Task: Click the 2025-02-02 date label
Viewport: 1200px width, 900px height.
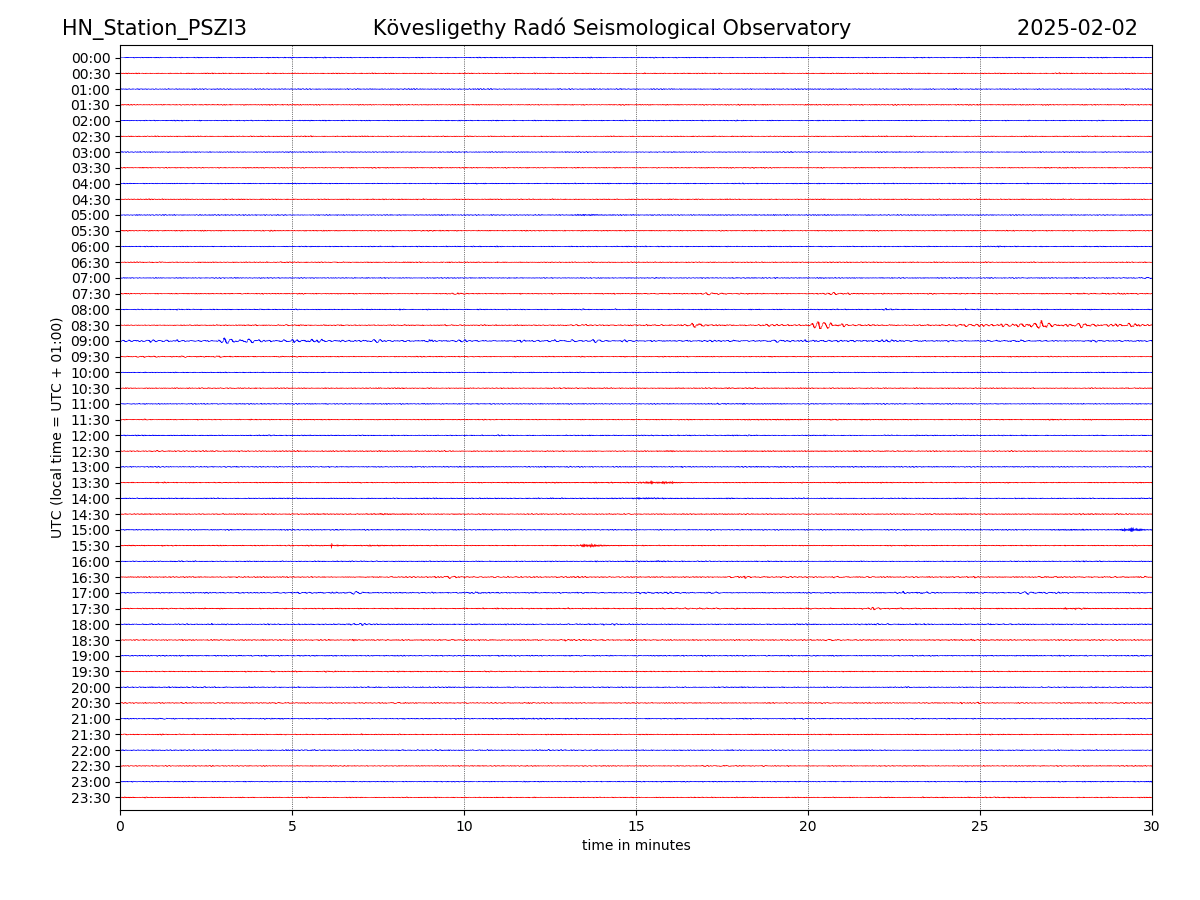Action: pos(1077,28)
